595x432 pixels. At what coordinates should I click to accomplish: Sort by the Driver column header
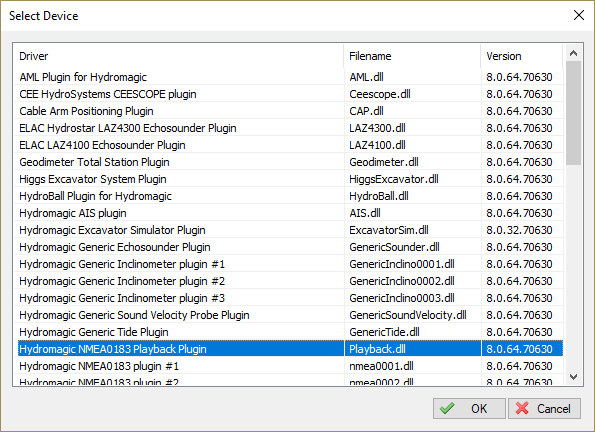pyautogui.click(x=178, y=56)
